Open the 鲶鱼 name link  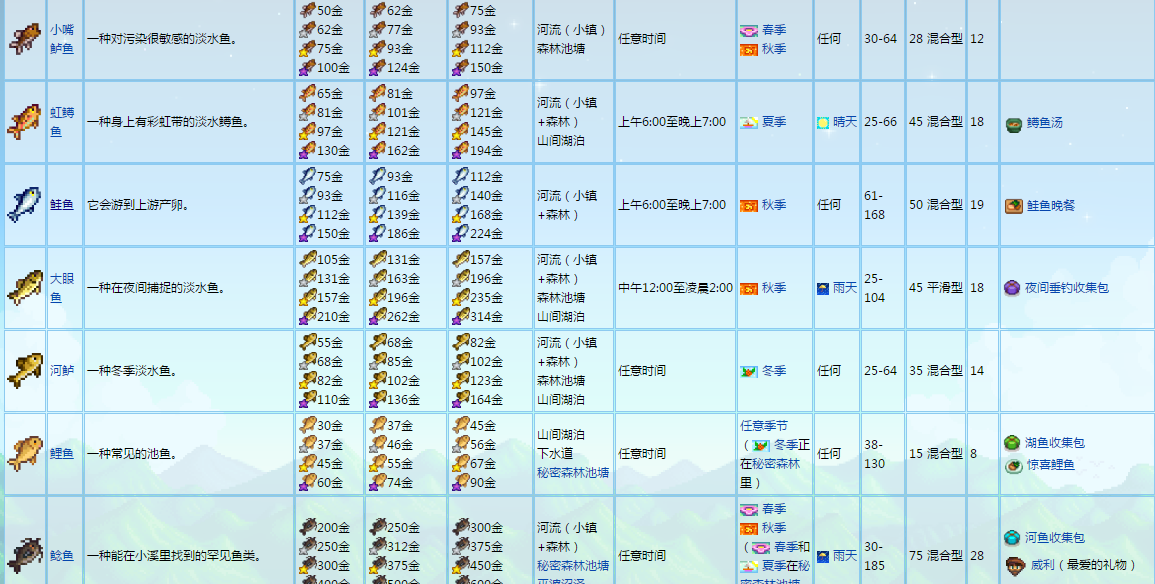[x=62, y=556]
